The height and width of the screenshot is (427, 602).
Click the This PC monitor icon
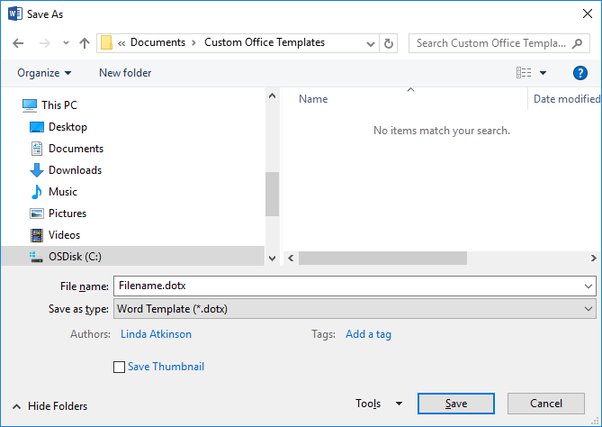[x=30, y=105]
